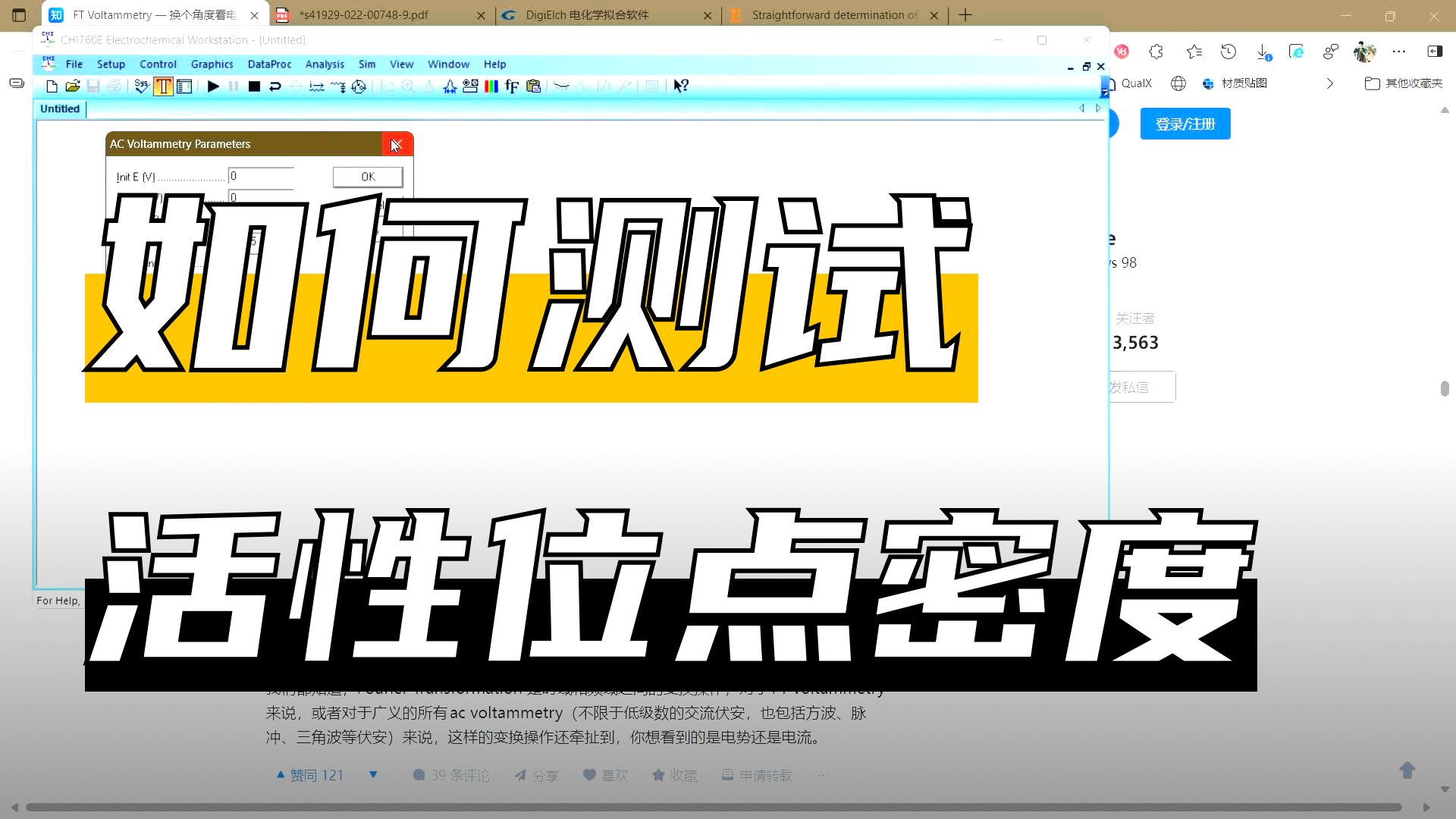Select the Technique (T) toolbar icon

163,86
